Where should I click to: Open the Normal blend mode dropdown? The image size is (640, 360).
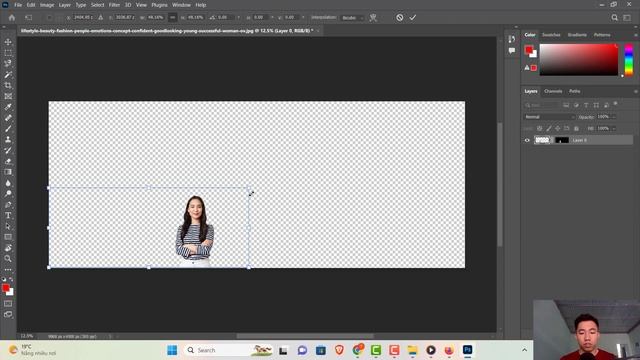[549, 117]
